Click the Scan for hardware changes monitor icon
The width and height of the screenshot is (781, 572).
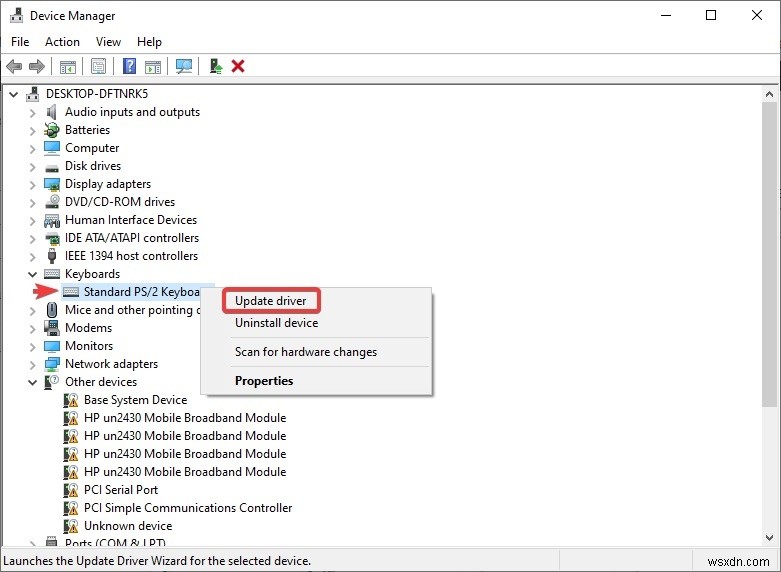184,66
